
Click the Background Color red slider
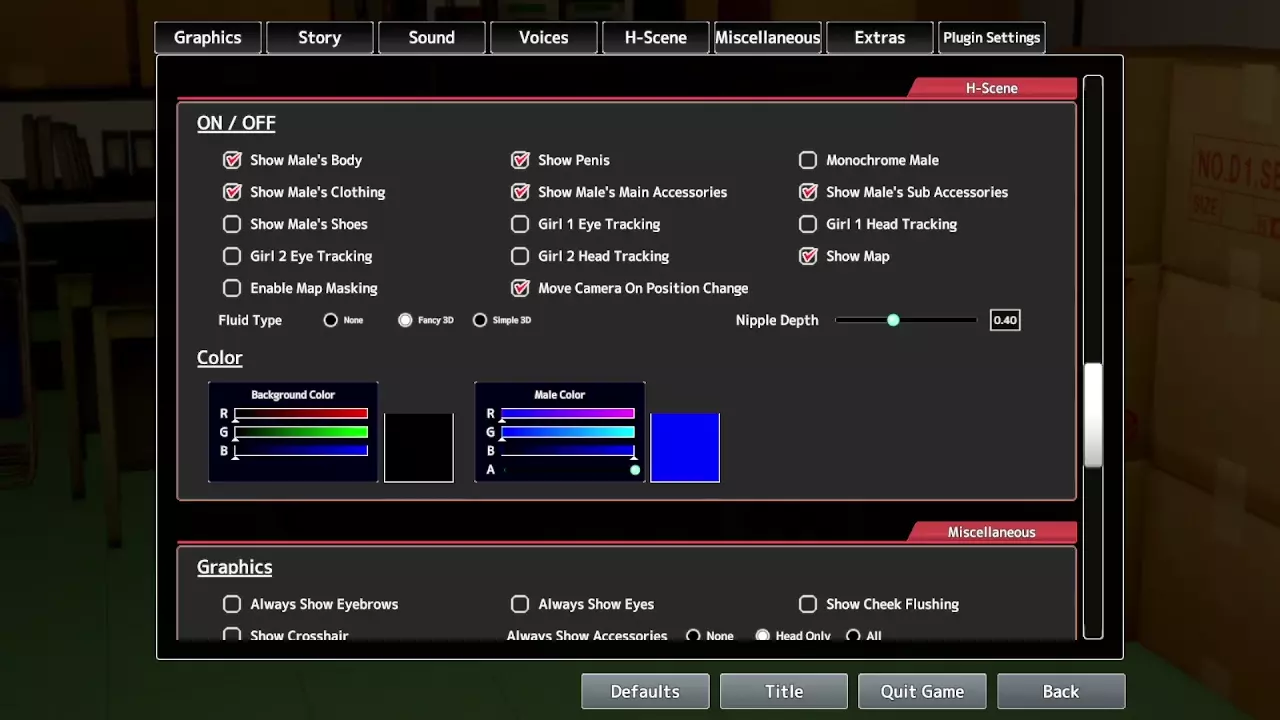(300, 413)
